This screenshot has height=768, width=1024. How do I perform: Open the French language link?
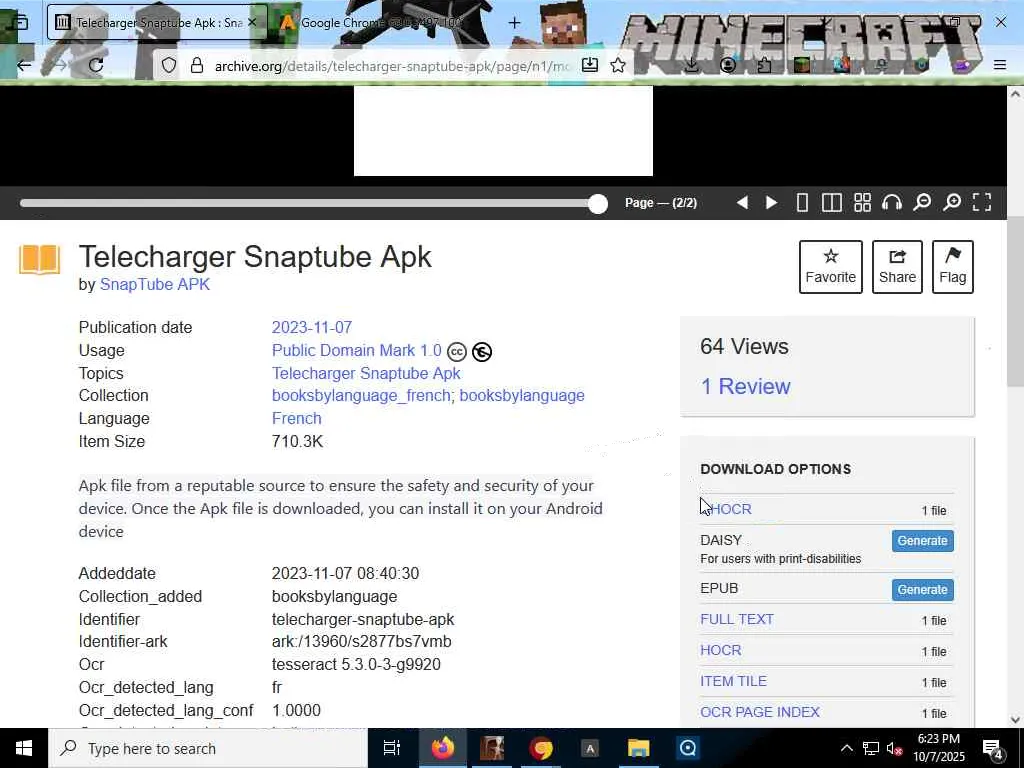[x=296, y=419]
